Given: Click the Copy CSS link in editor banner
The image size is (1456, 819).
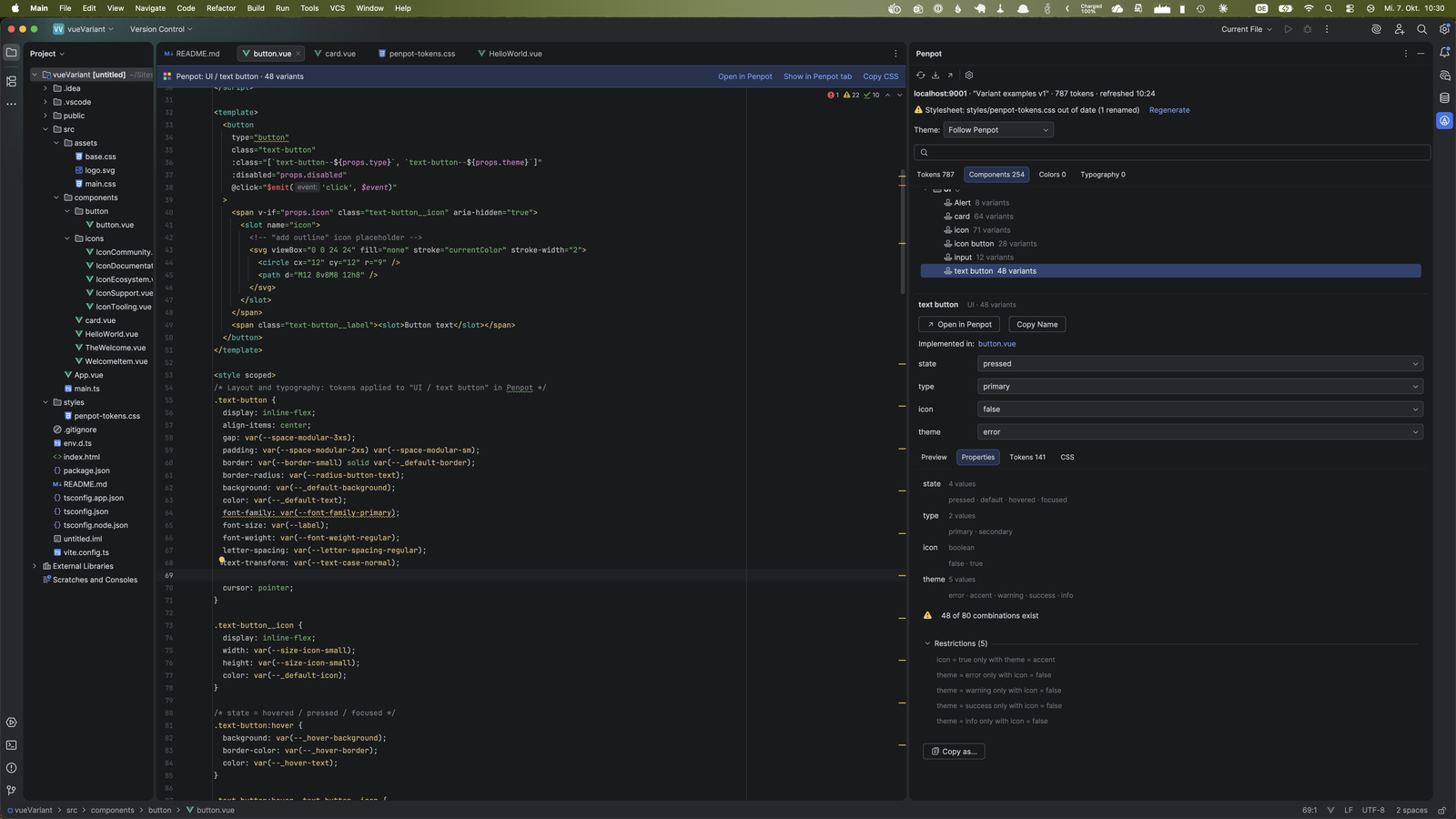Looking at the screenshot, I should point(881,76).
